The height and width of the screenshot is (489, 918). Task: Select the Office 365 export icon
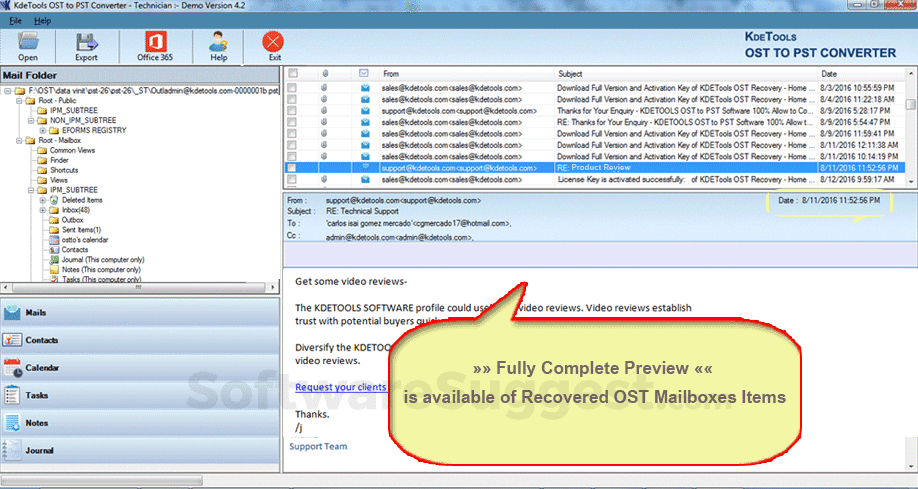click(155, 42)
